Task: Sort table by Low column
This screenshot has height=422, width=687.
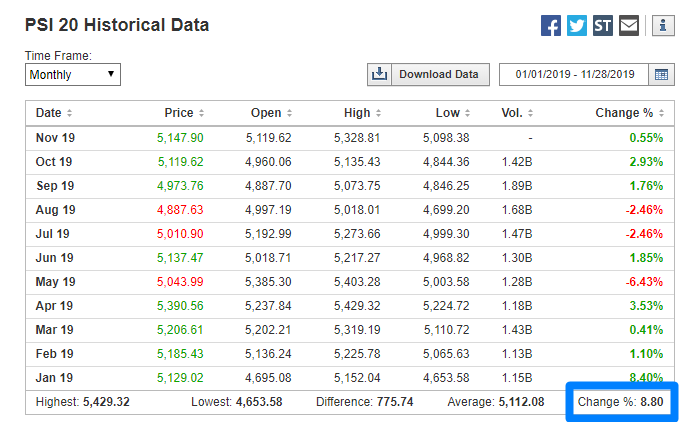Action: [453, 113]
